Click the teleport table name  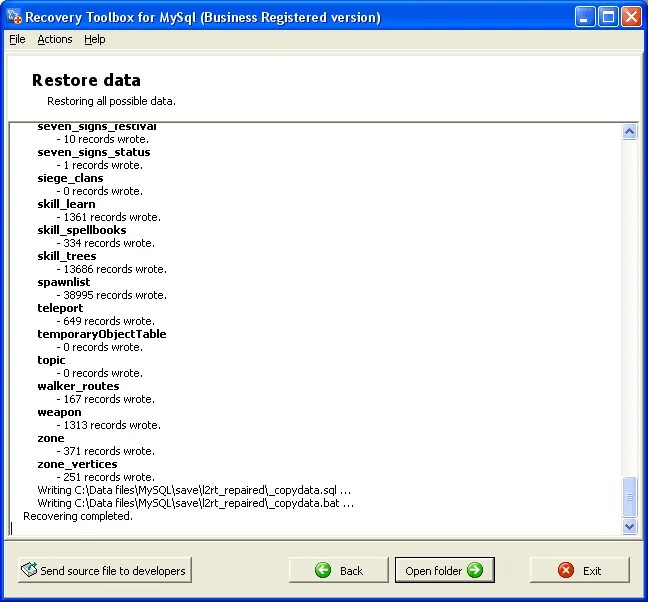(x=60, y=308)
